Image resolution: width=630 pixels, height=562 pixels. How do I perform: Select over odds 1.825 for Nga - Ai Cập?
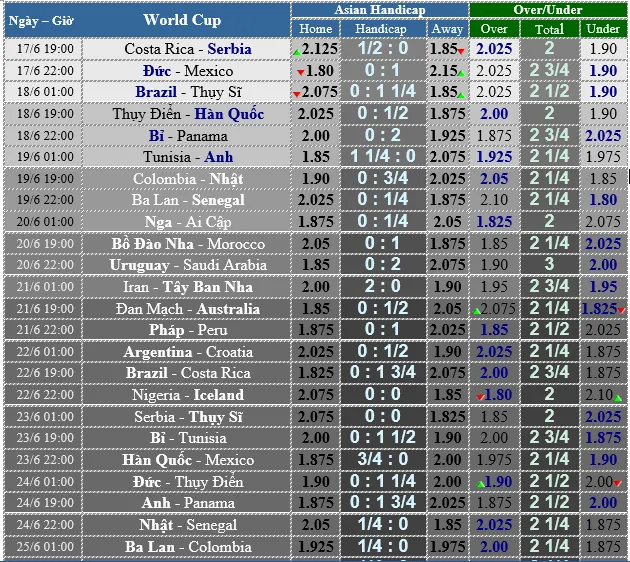coord(494,222)
